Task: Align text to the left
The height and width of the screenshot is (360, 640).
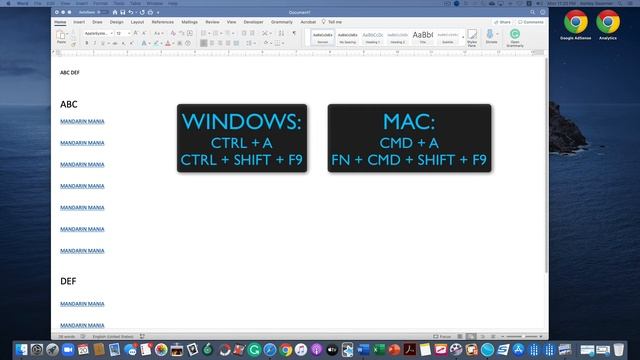Action: click(204, 43)
